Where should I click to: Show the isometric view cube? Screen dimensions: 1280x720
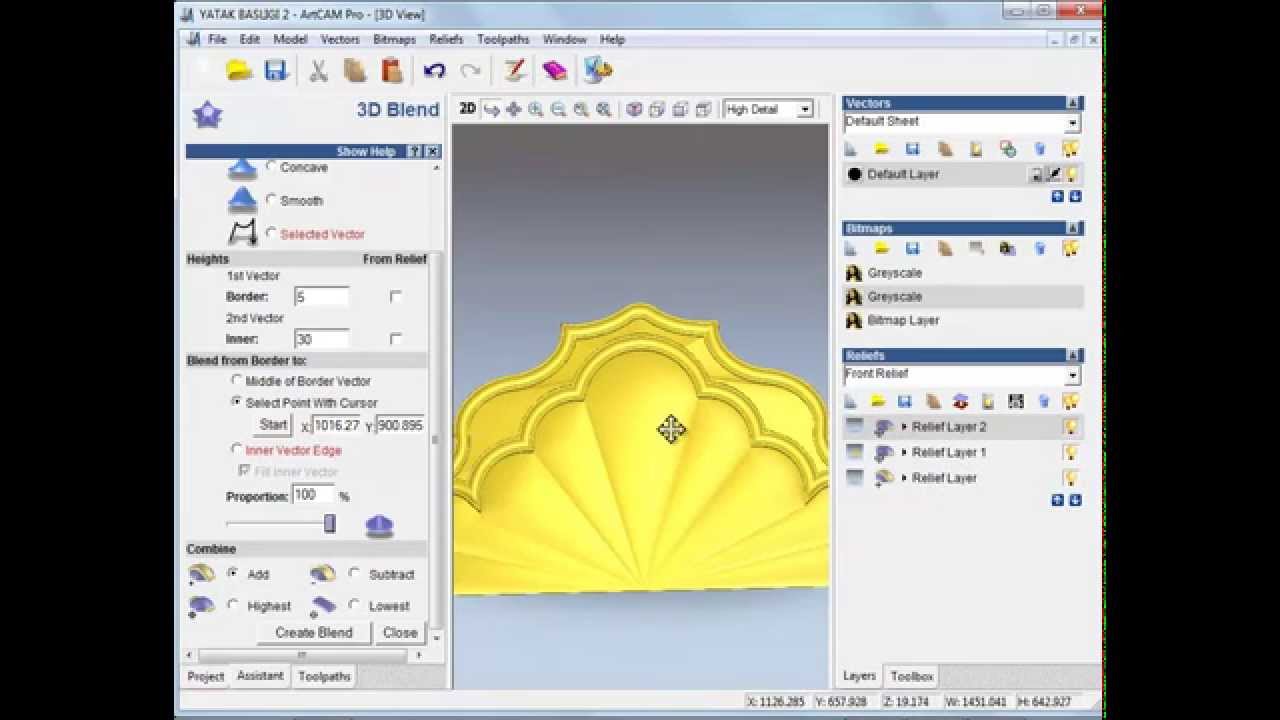pos(634,109)
